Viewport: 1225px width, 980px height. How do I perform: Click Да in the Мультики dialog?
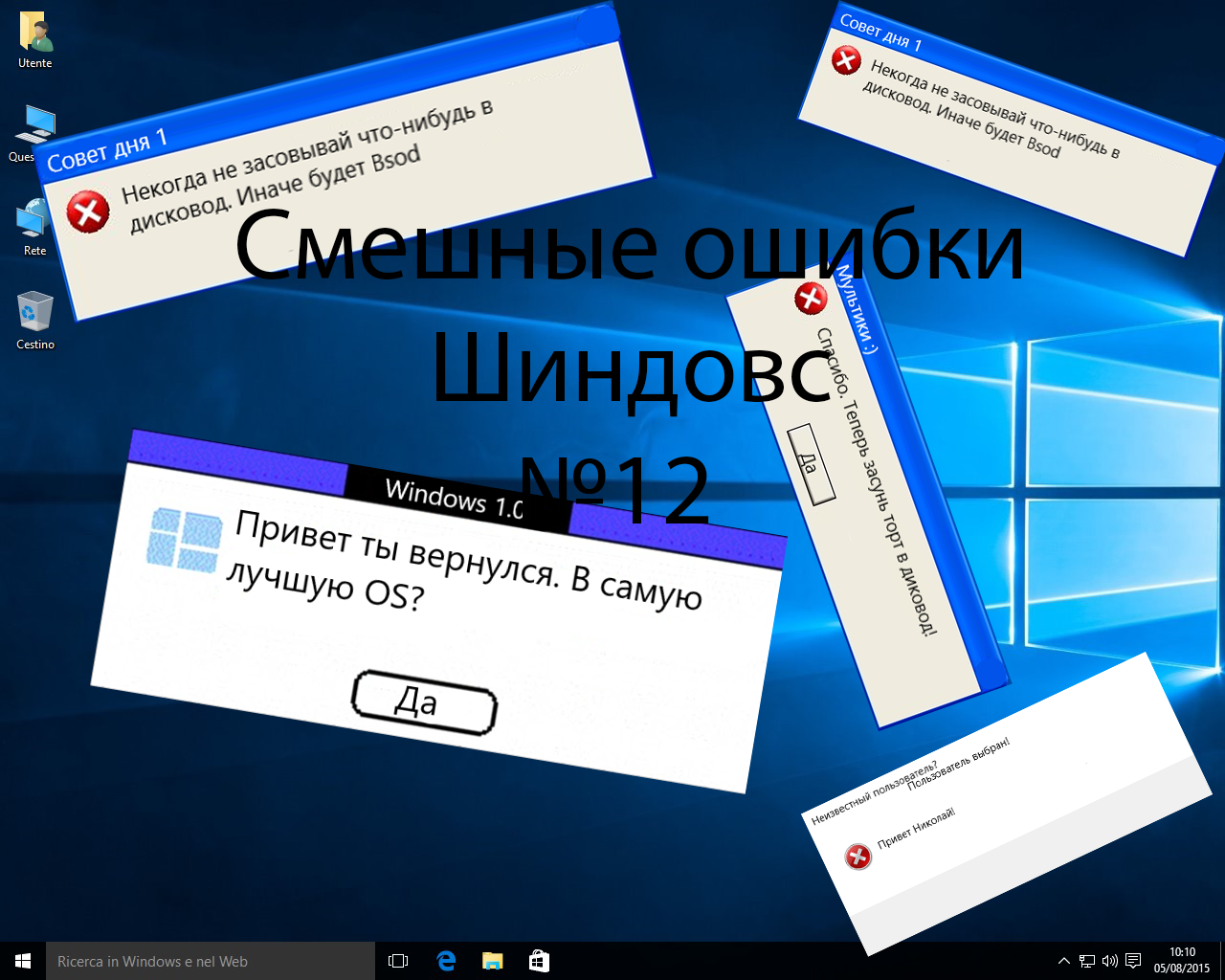811,464
